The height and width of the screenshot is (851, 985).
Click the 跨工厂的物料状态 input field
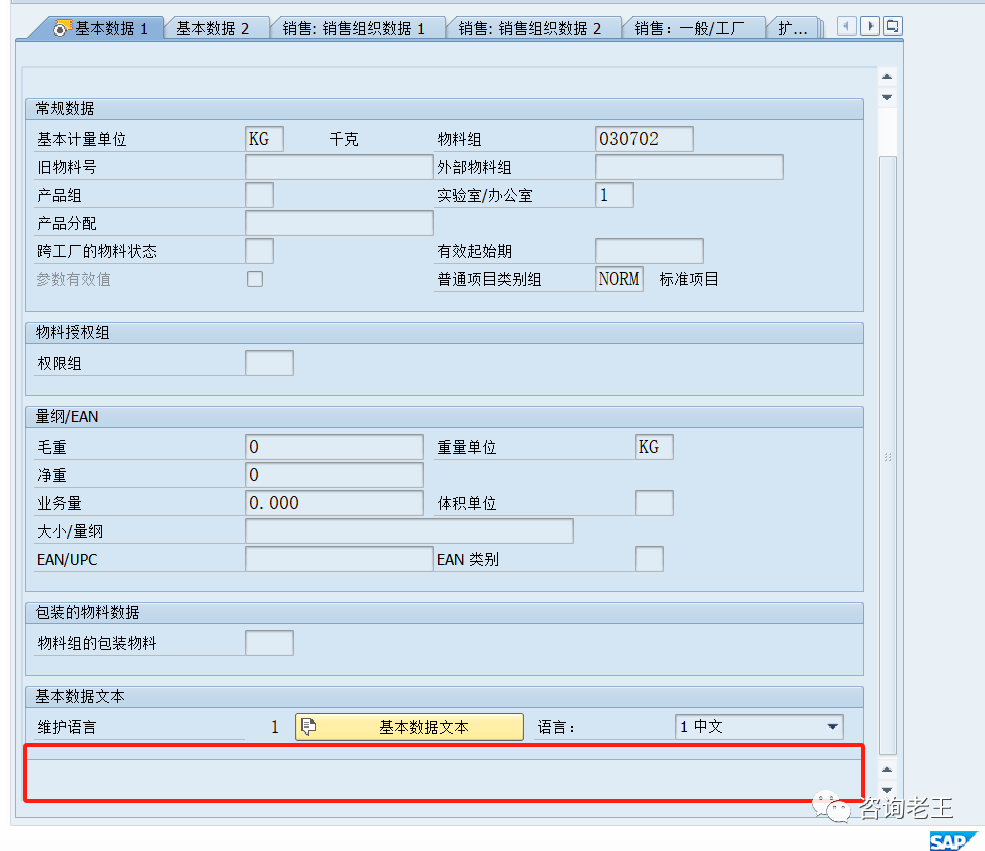coord(259,251)
